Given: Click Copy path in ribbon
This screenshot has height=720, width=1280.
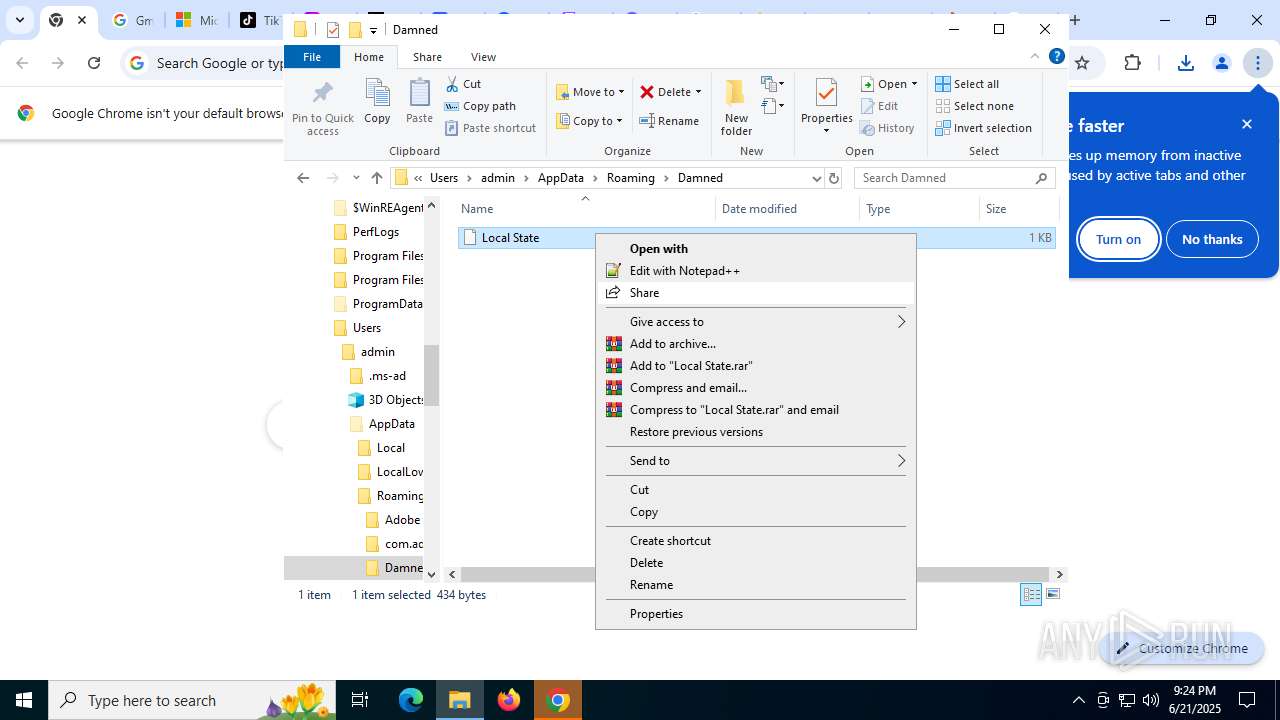Looking at the screenshot, I should pyautogui.click(x=480, y=106).
